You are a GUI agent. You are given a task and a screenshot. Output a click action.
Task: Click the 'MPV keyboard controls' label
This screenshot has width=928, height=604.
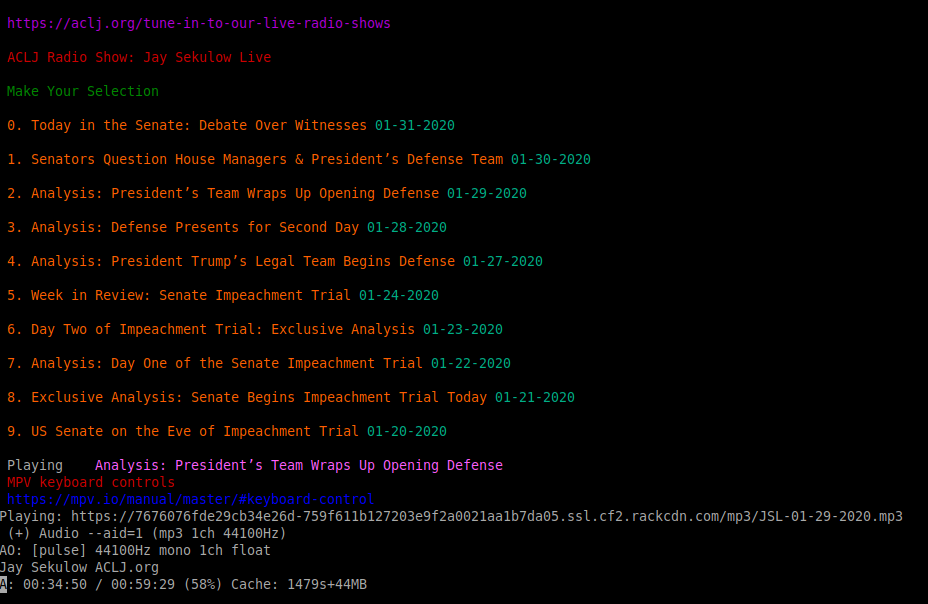click(x=91, y=483)
